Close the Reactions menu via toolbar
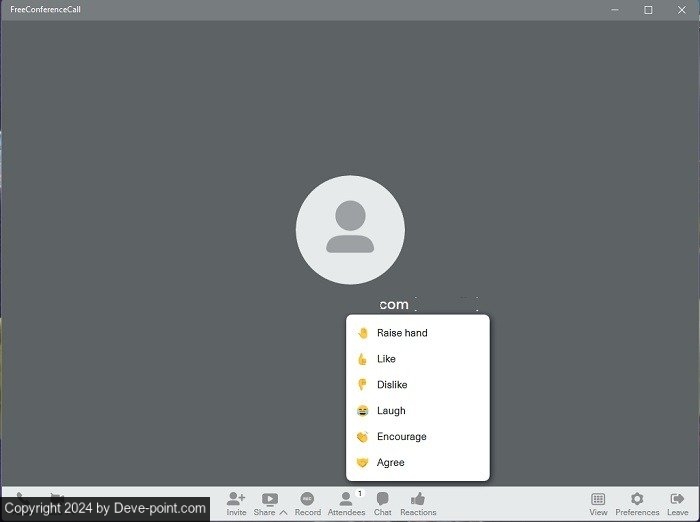 418,502
